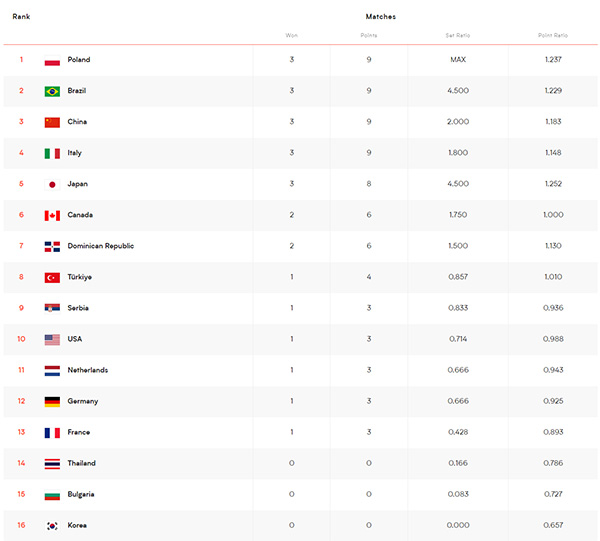600x541 pixels.
Task: Sort by the Points column header
Action: (368, 35)
